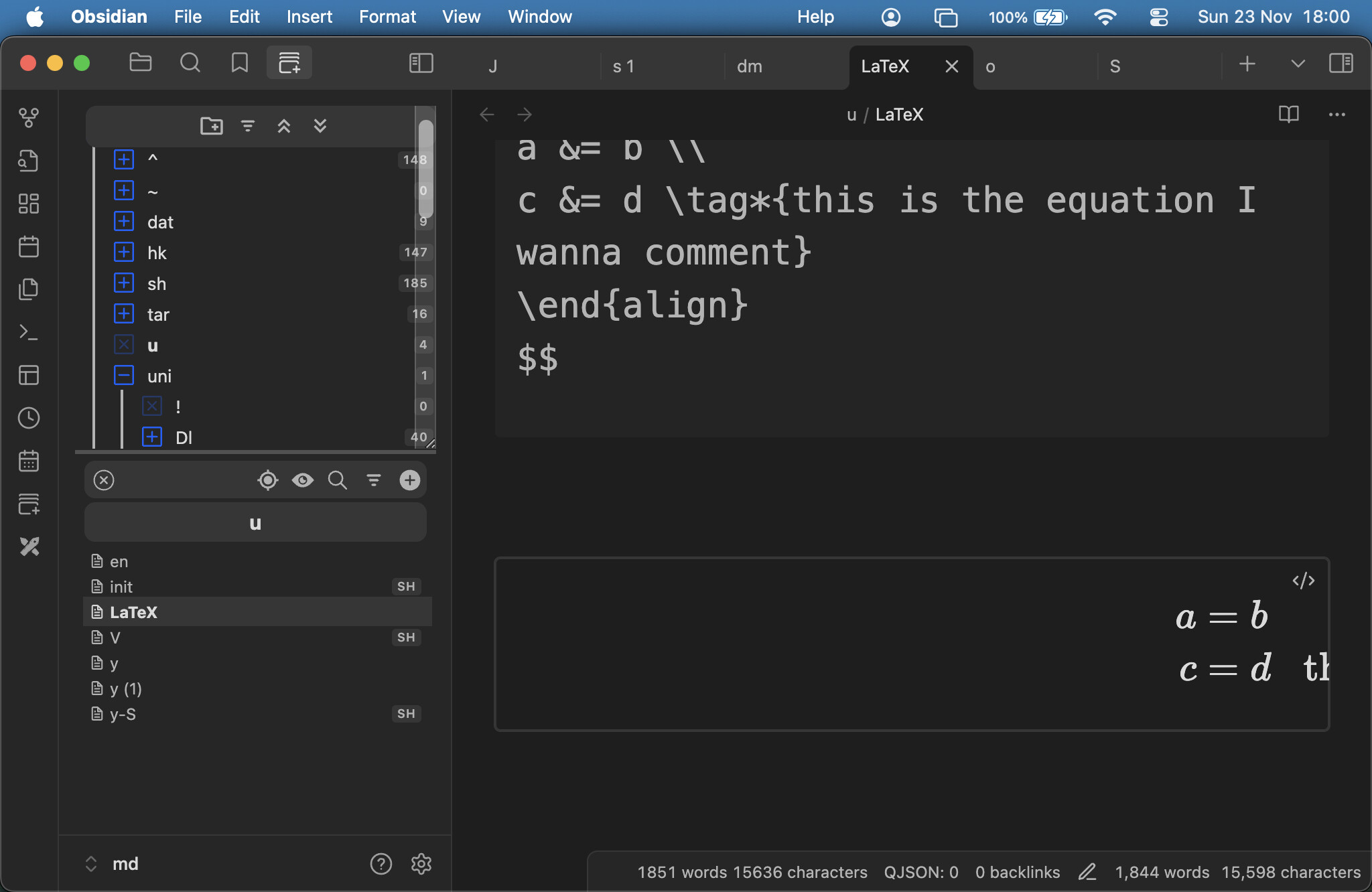Collapse the uni folder

pos(124,376)
